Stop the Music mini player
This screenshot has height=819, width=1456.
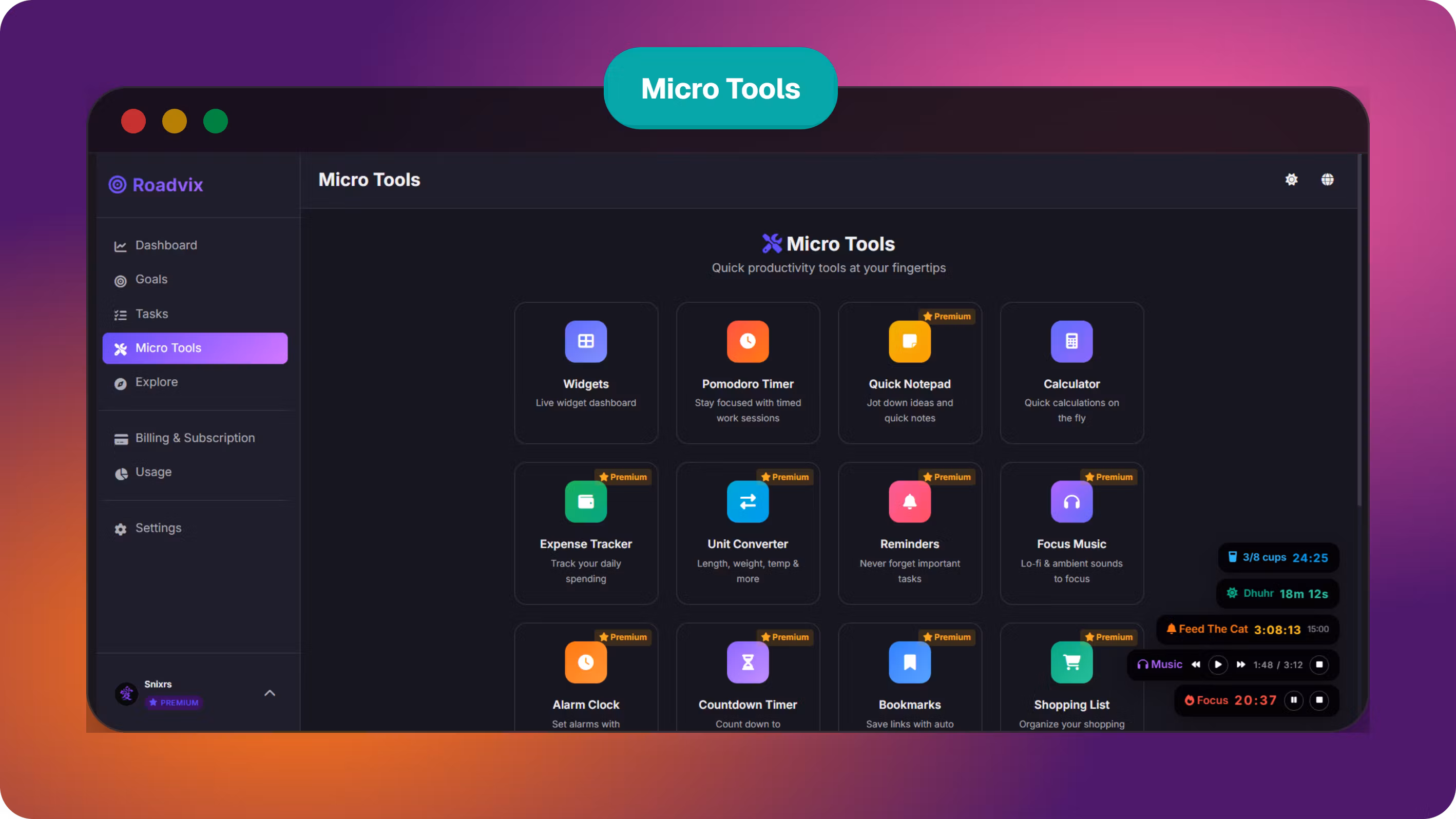click(x=1320, y=665)
